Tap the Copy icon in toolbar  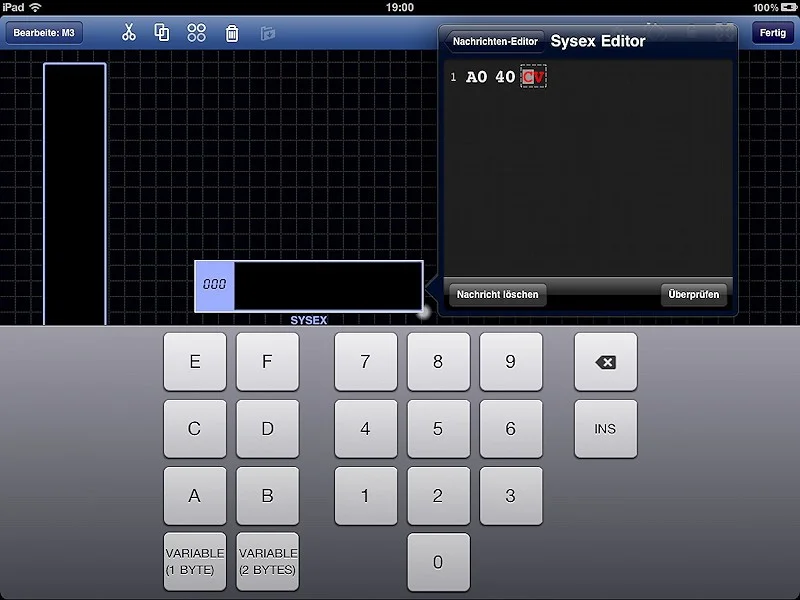tap(162, 33)
